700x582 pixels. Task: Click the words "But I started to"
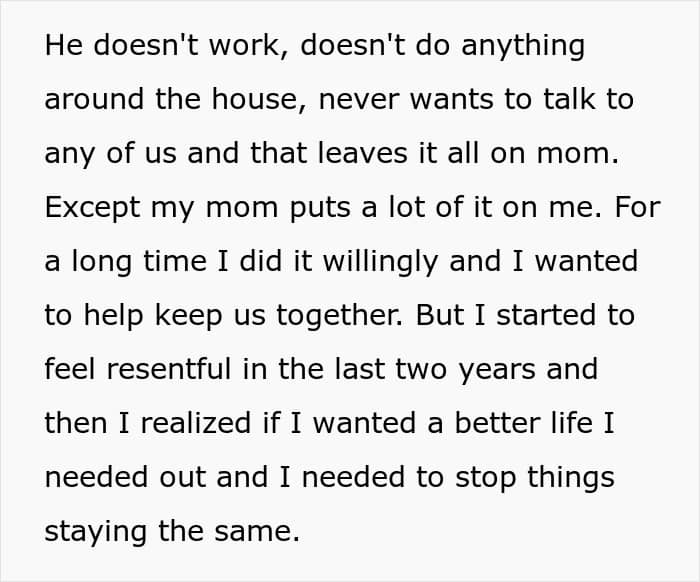tap(525, 315)
